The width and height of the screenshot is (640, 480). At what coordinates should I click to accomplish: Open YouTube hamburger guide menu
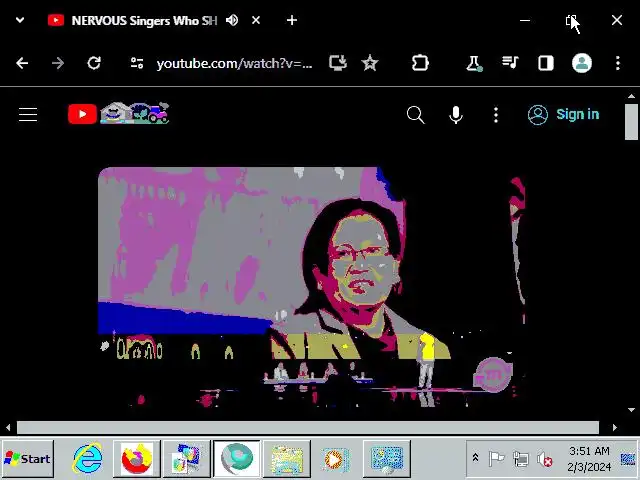click(28, 115)
